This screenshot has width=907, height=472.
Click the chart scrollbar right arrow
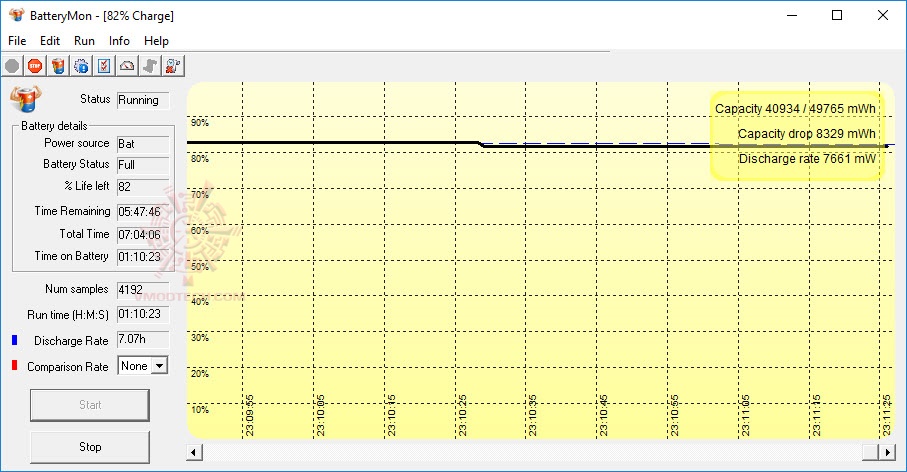click(x=887, y=452)
